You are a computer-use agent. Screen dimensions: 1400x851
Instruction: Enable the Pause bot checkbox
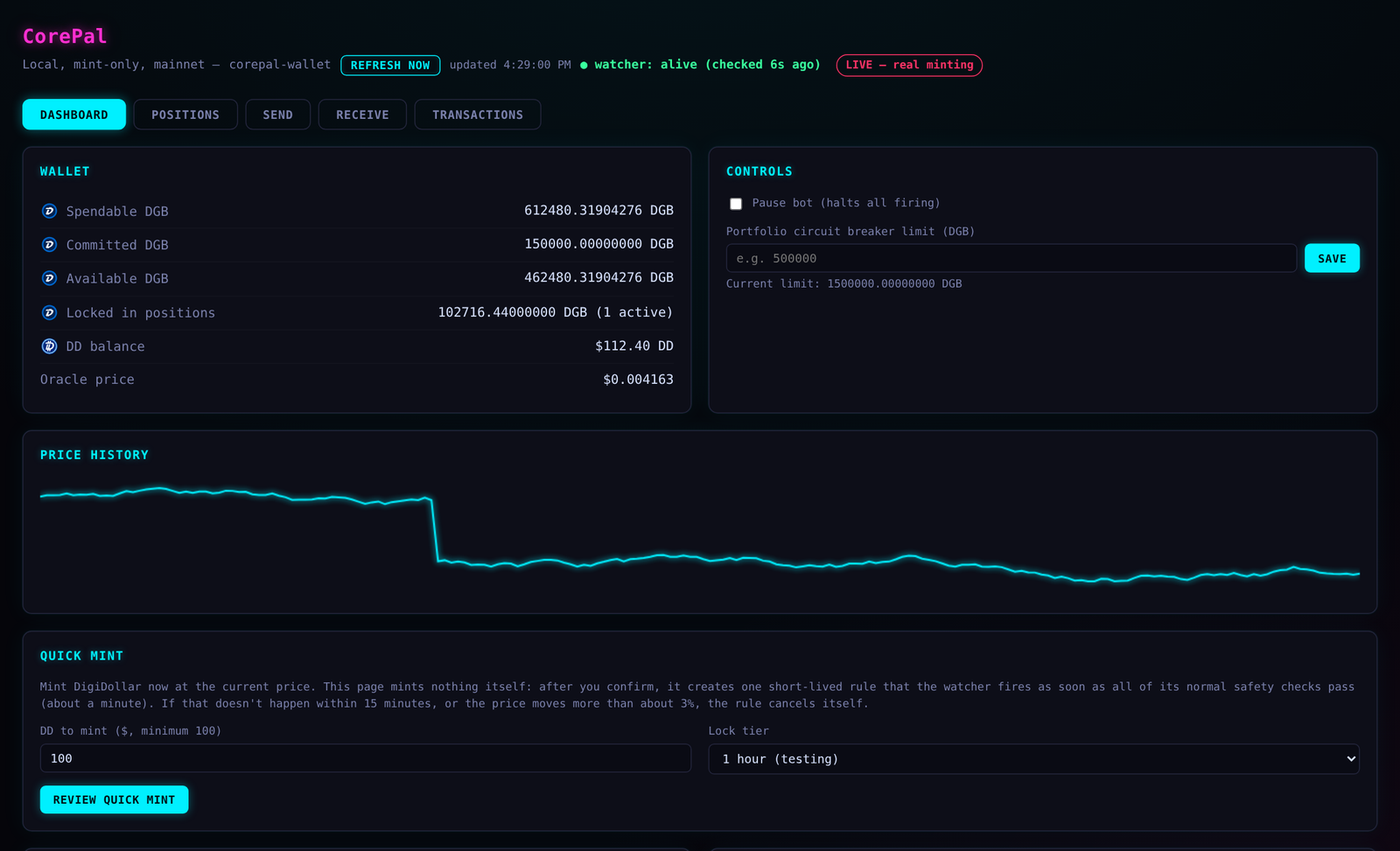point(736,204)
